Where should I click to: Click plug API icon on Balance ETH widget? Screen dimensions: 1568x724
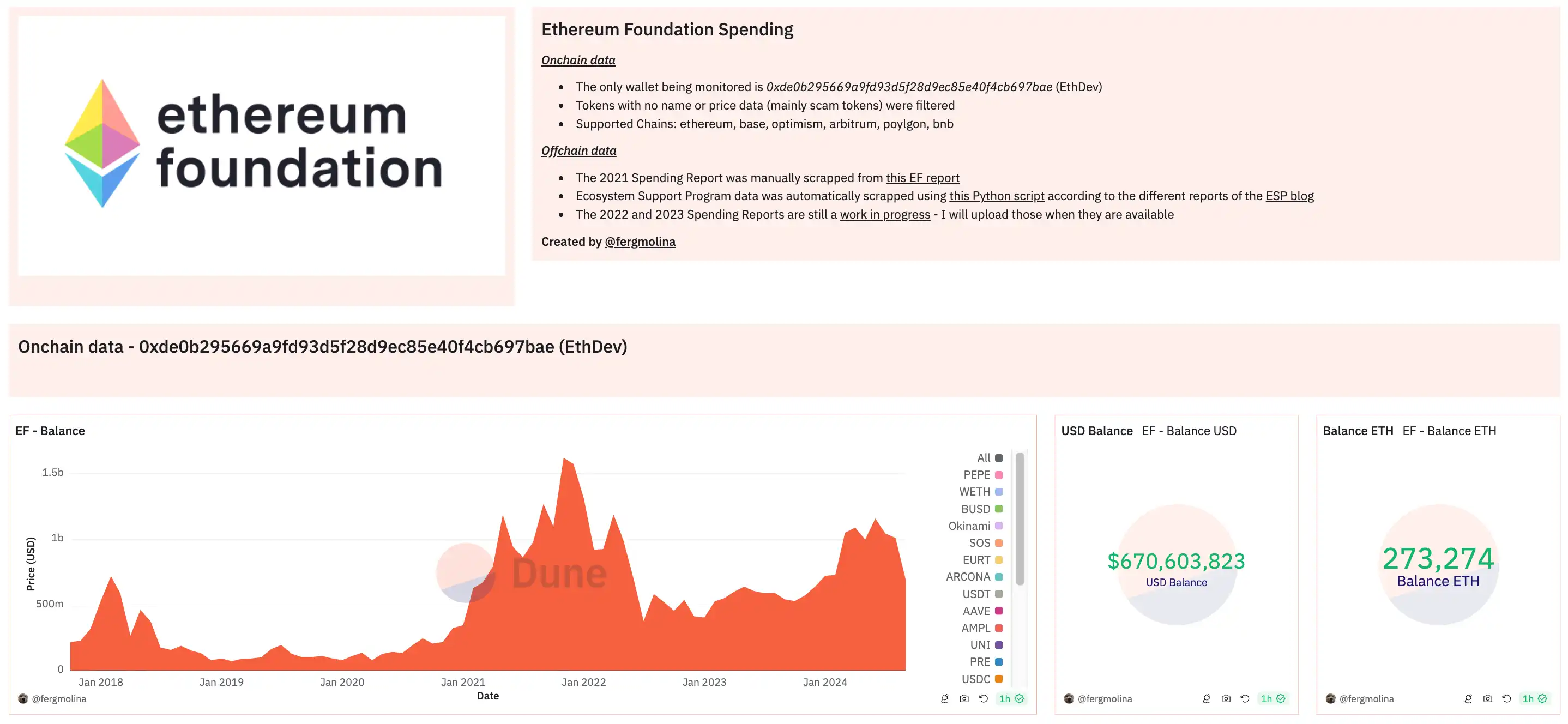click(x=1468, y=698)
